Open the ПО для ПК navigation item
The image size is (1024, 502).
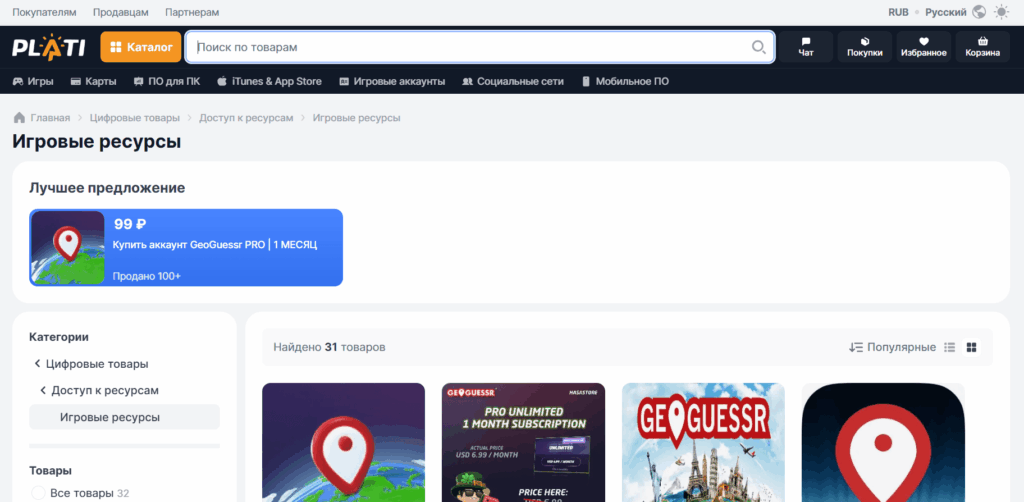[x=167, y=82]
